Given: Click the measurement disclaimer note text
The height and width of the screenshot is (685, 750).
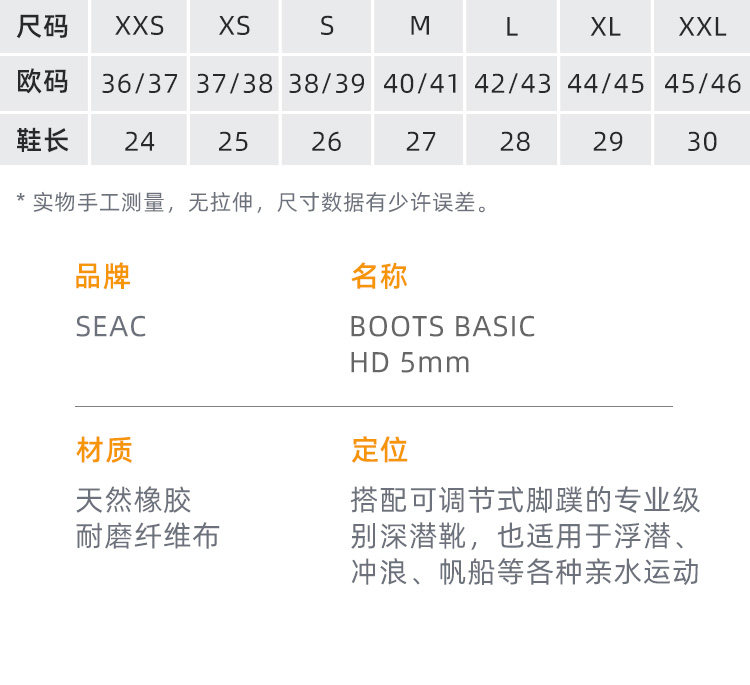Looking at the screenshot, I should 254,203.
